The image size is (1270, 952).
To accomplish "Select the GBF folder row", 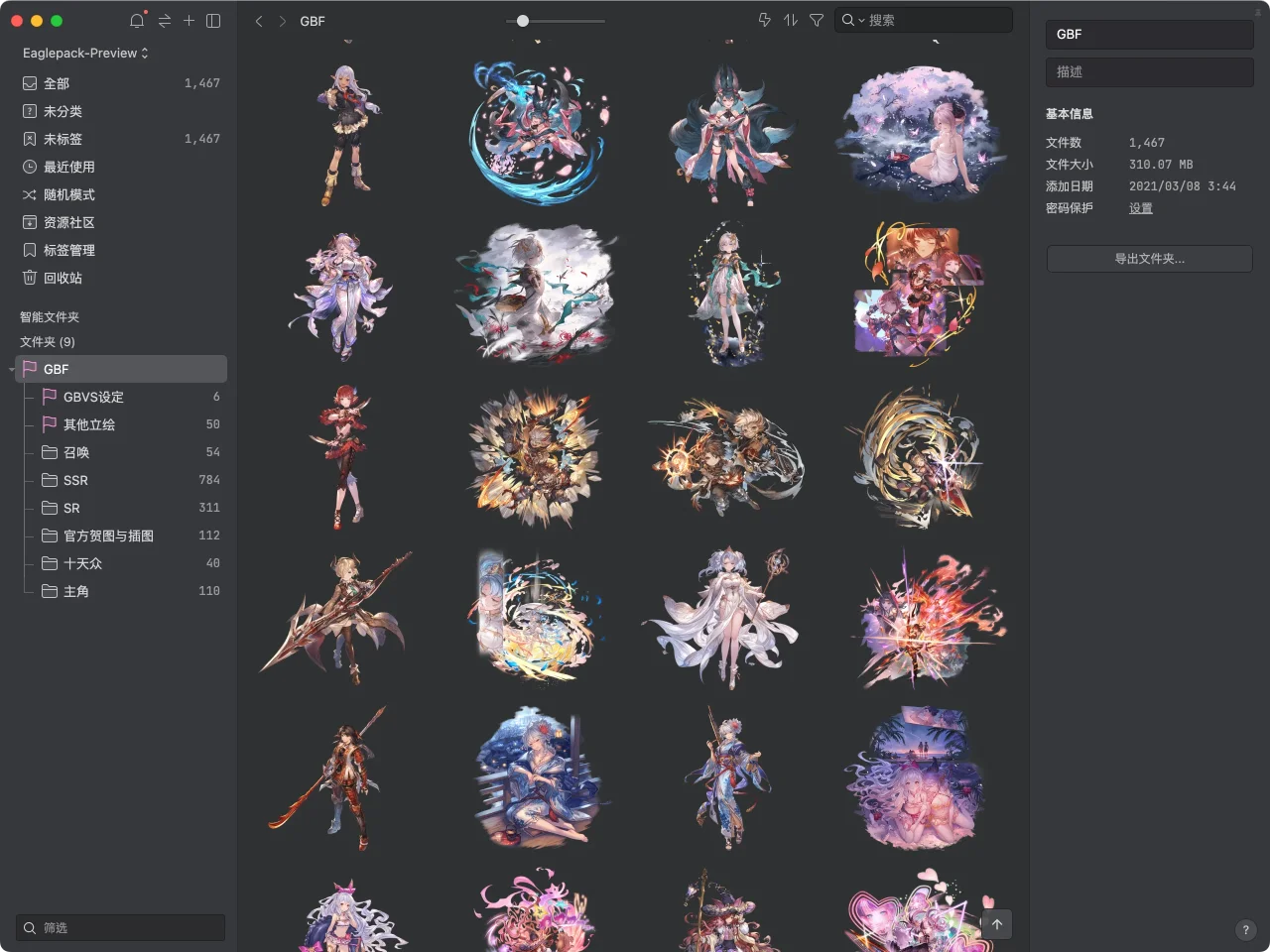I will [121, 369].
